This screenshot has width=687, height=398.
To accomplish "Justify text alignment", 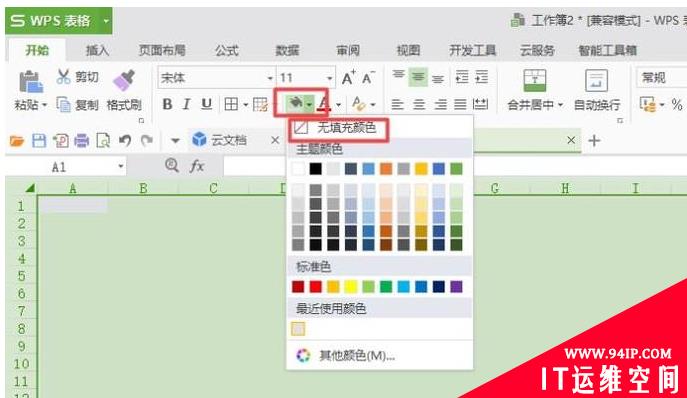I will (x=460, y=104).
